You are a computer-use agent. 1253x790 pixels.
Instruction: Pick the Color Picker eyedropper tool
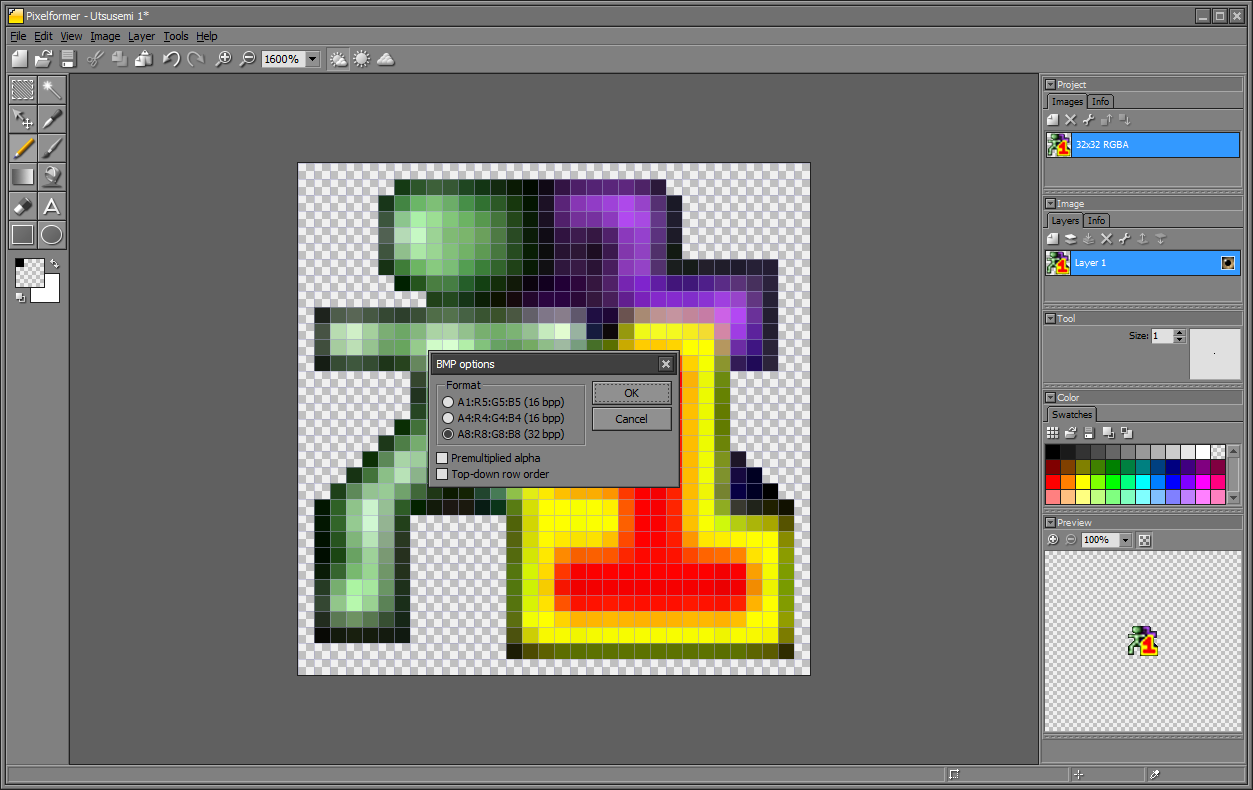point(52,119)
